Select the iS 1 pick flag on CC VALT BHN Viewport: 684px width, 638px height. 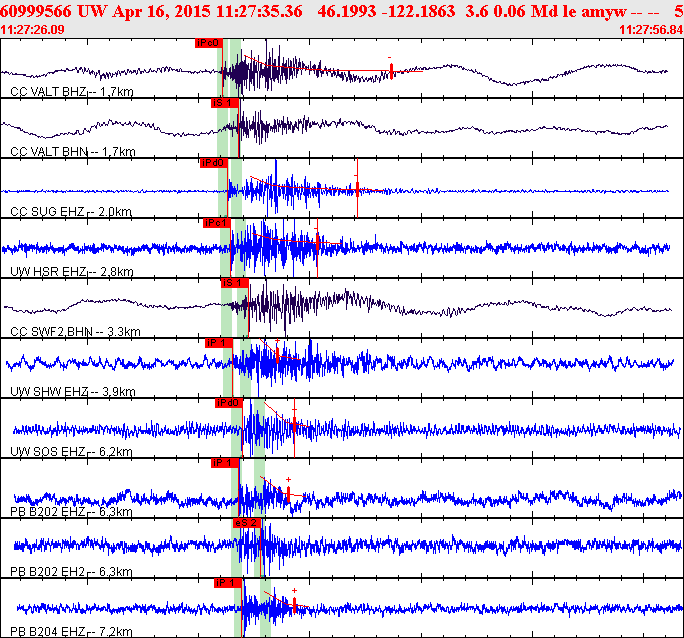click(x=225, y=103)
